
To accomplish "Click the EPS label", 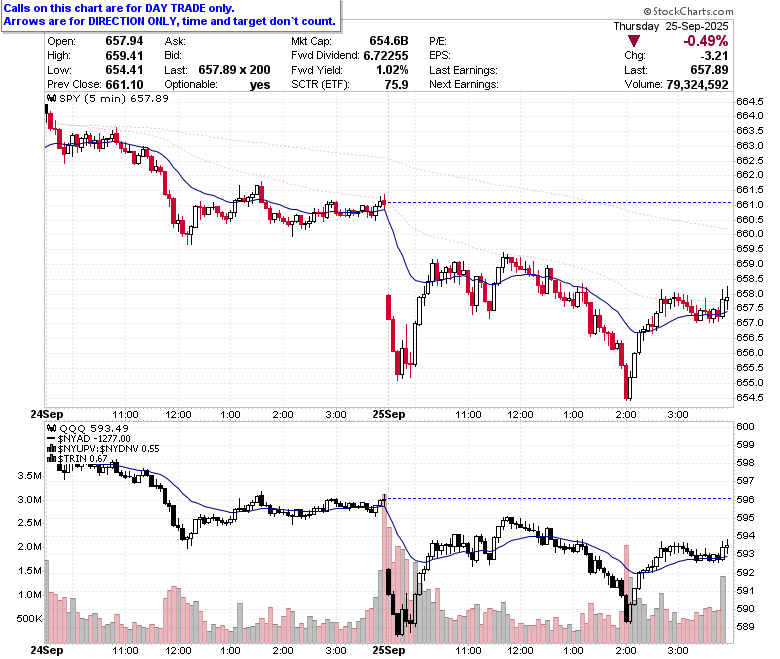I will click(x=440, y=55).
